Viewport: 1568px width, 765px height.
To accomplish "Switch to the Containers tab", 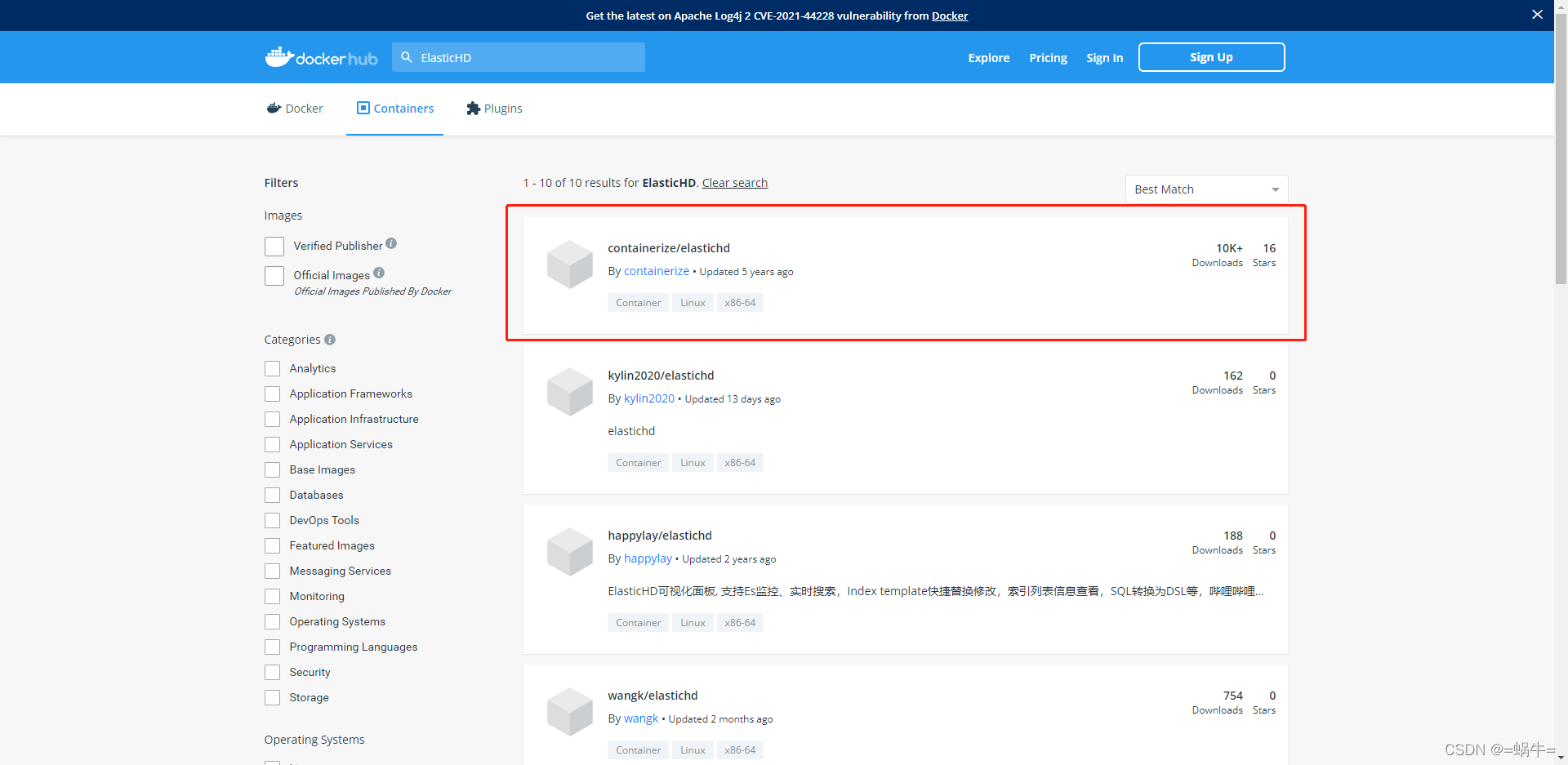I will [394, 109].
